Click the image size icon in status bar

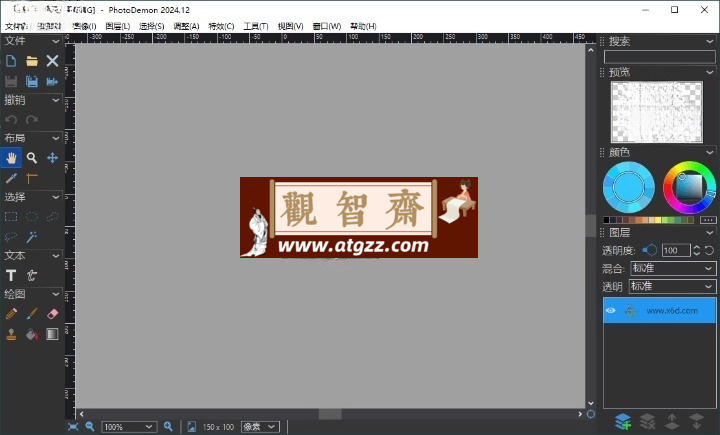click(191, 427)
